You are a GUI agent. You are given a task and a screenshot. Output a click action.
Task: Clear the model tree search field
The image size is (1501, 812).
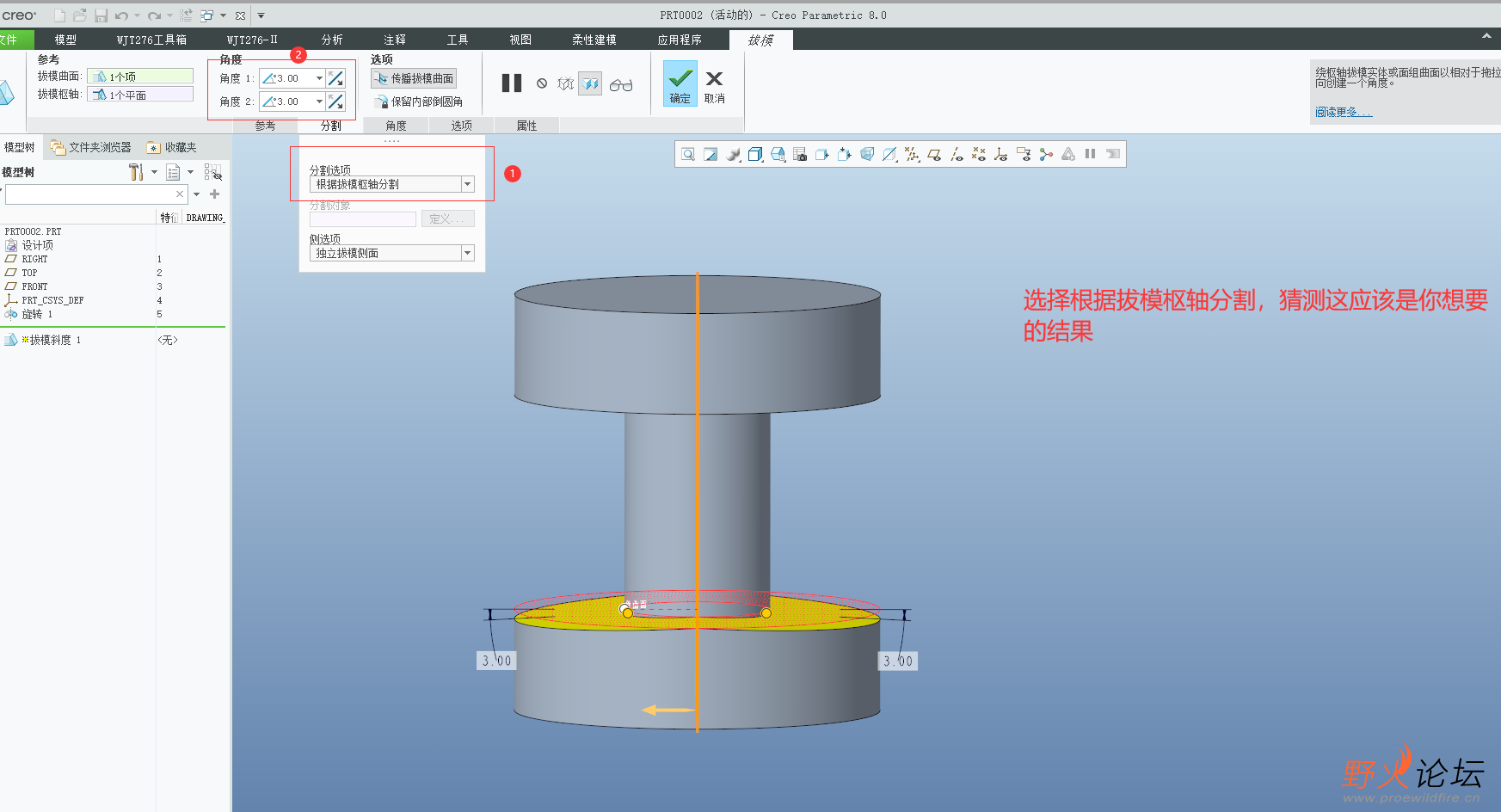180,194
